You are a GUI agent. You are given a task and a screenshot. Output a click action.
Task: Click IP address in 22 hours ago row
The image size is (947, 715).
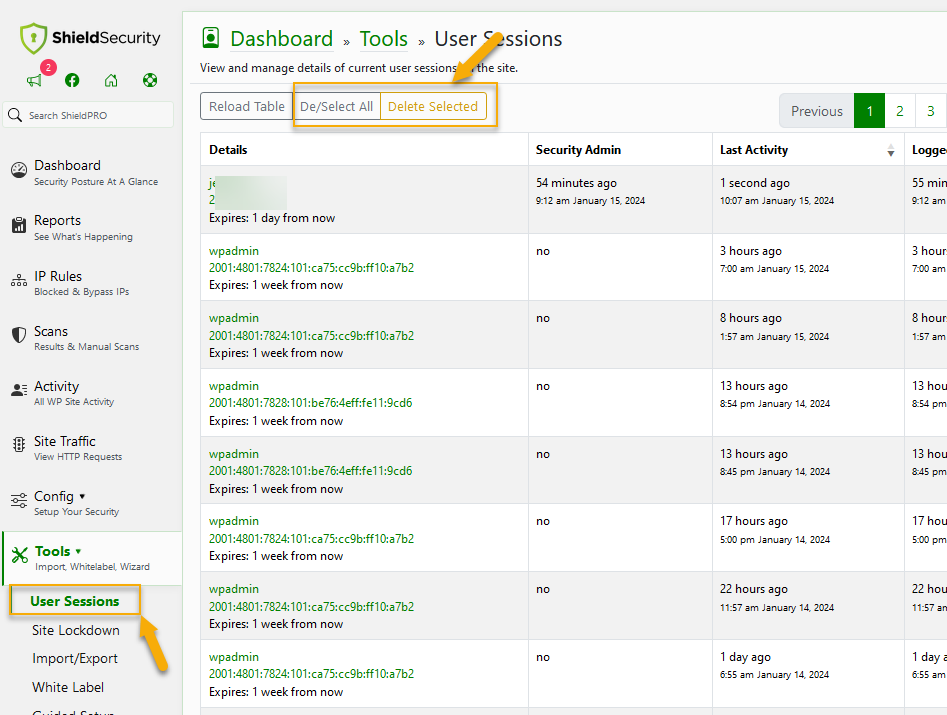click(312, 606)
